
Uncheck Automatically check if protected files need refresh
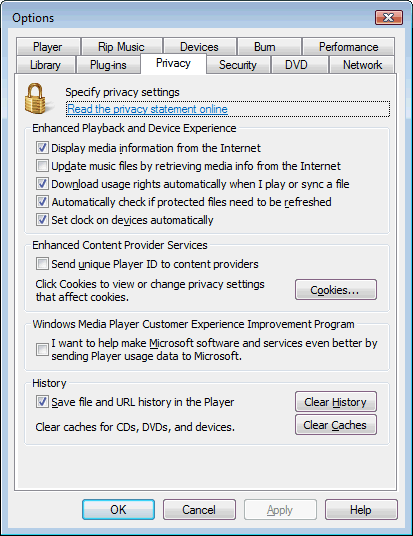(42, 202)
